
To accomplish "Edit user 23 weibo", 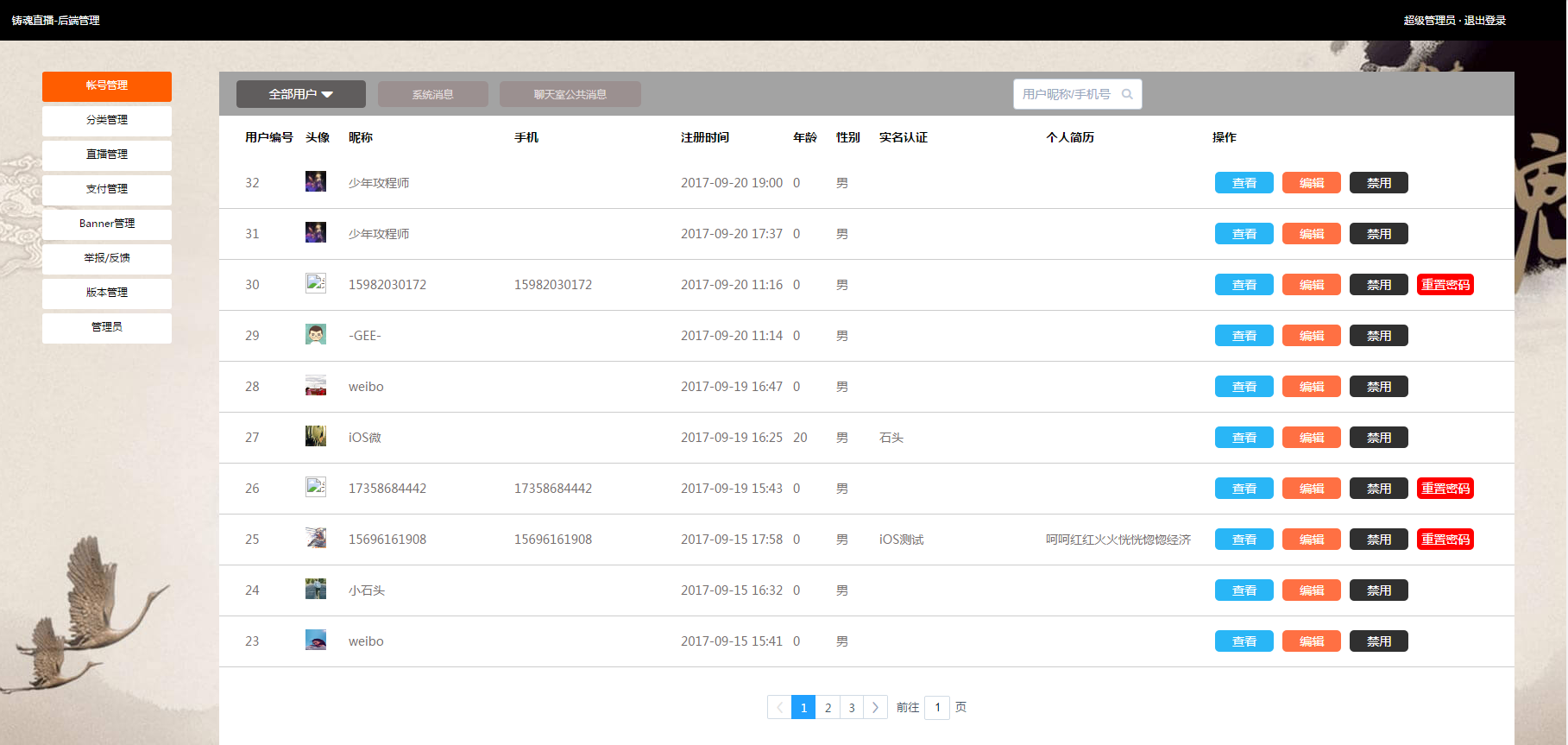I will coord(1312,641).
